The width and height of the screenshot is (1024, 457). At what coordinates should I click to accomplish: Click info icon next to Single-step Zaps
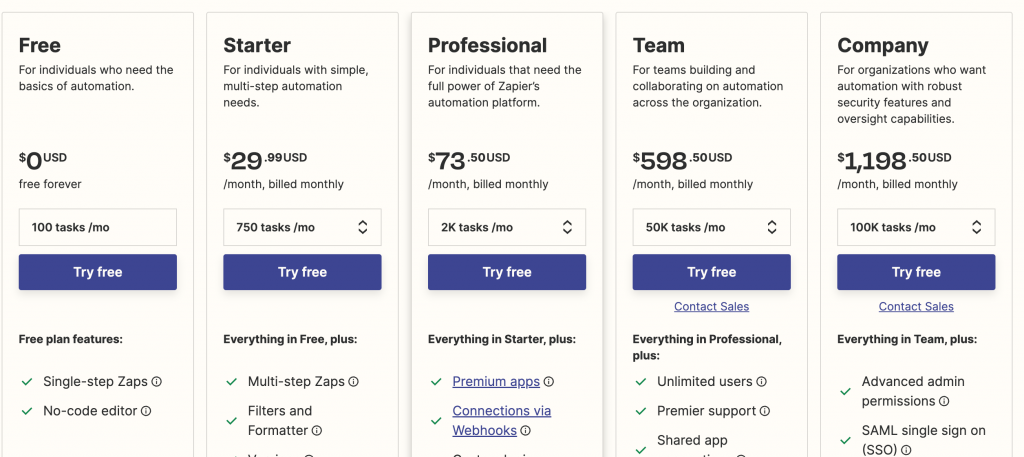(x=157, y=382)
